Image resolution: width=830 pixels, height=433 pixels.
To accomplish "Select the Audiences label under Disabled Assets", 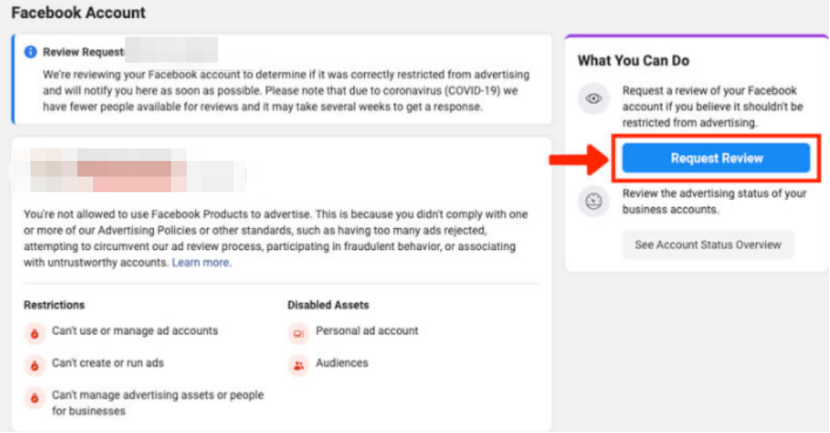I will [x=341, y=365].
